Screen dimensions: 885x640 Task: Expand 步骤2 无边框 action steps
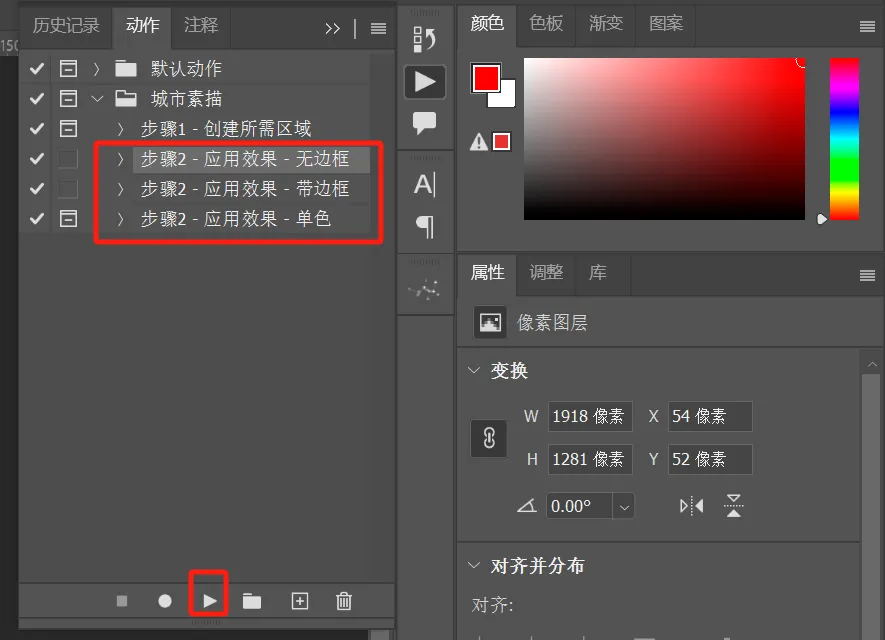click(120, 159)
